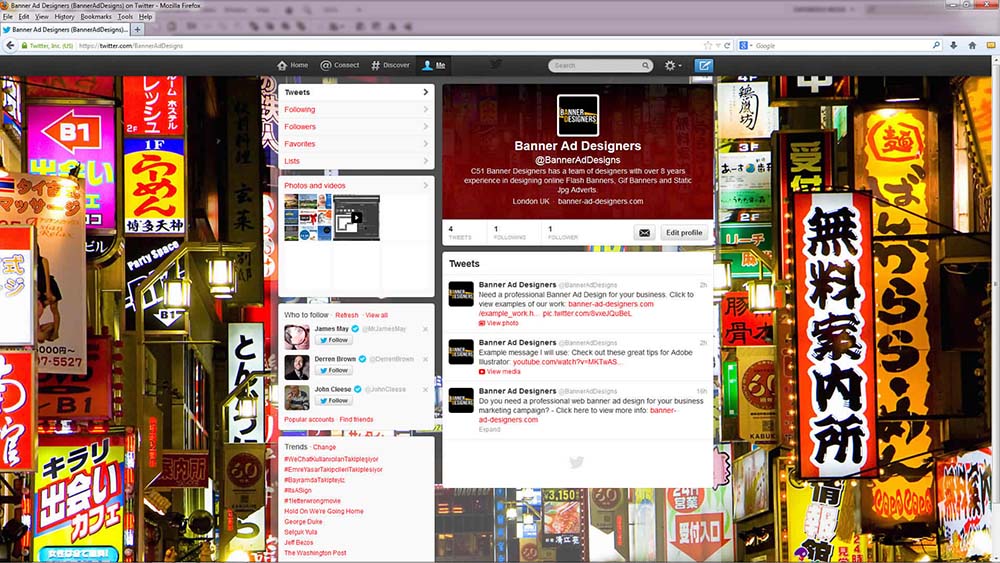This screenshot has height=563, width=1000.
Task: Open the Help menu in Firefox
Action: coord(145,17)
